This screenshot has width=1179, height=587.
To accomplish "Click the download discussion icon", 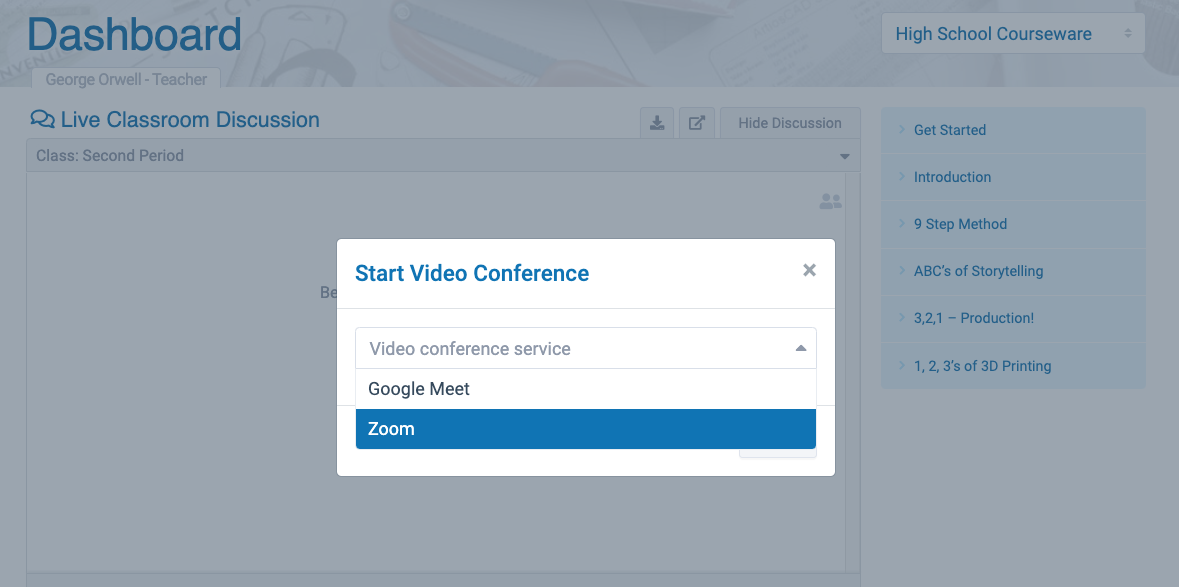I will (x=657, y=123).
